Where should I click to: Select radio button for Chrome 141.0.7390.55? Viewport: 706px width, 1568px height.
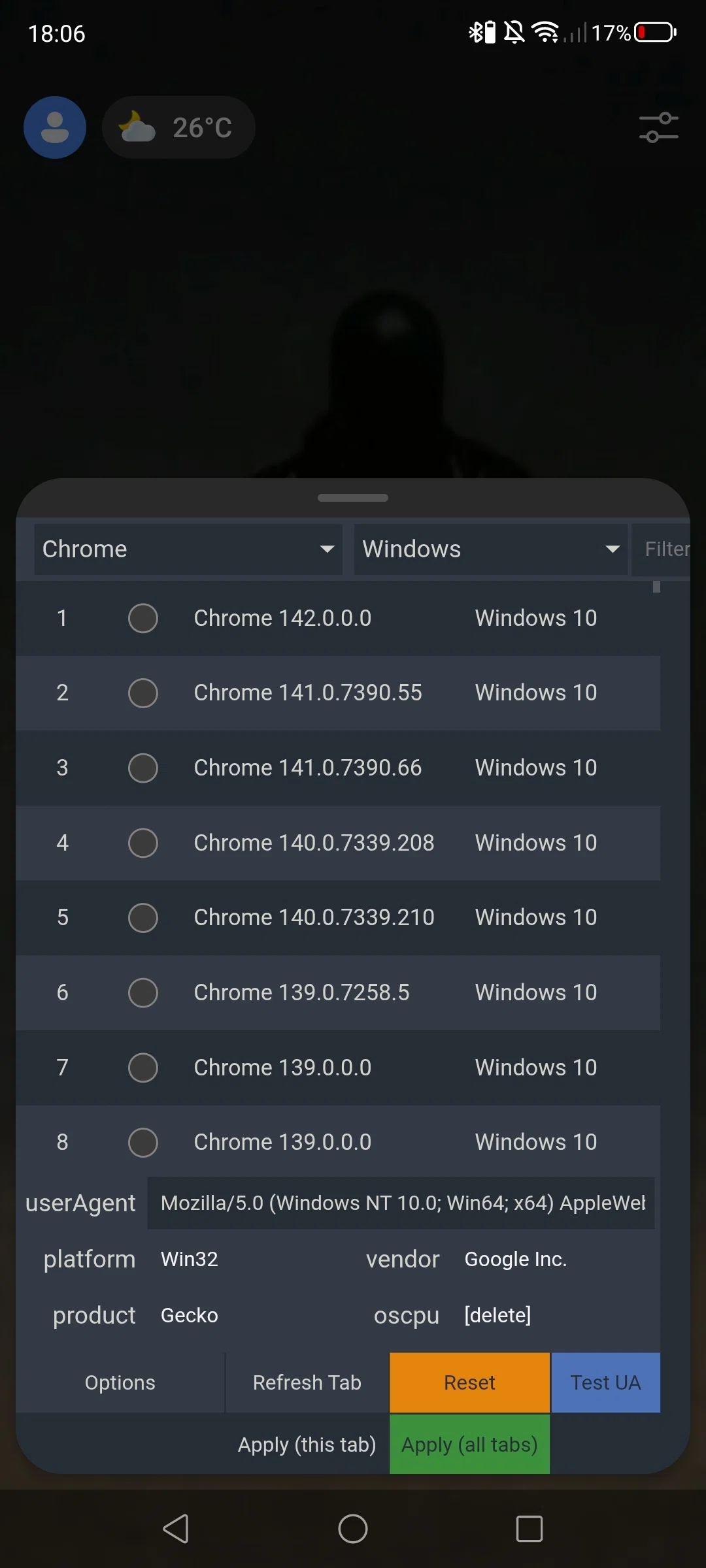point(143,693)
